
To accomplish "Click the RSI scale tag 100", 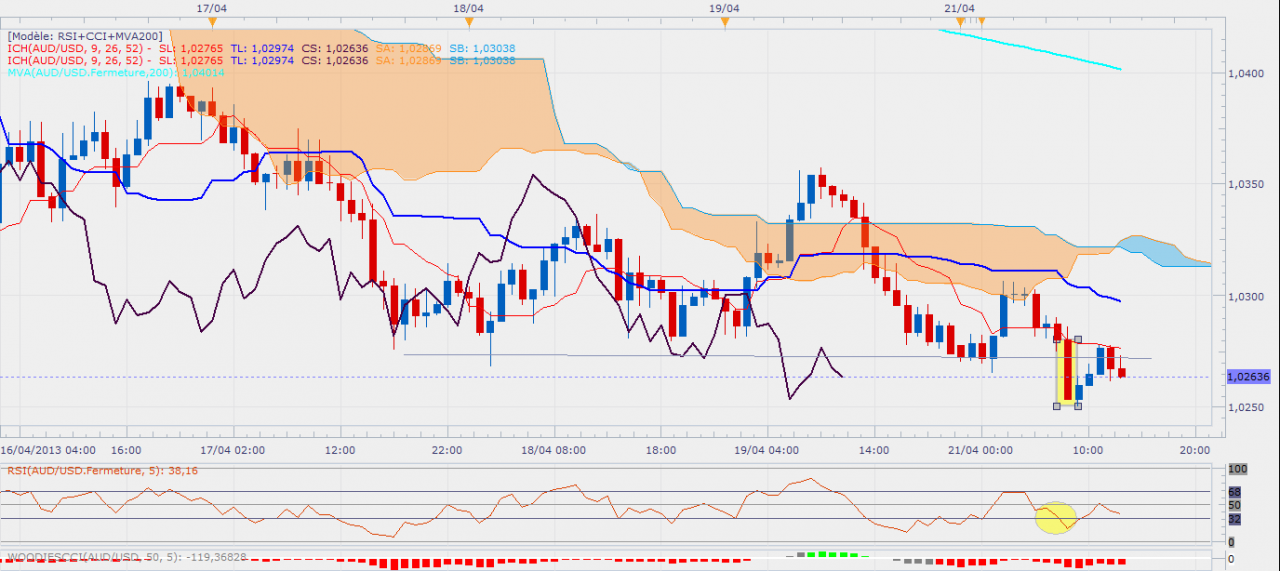I will [x=1237, y=469].
